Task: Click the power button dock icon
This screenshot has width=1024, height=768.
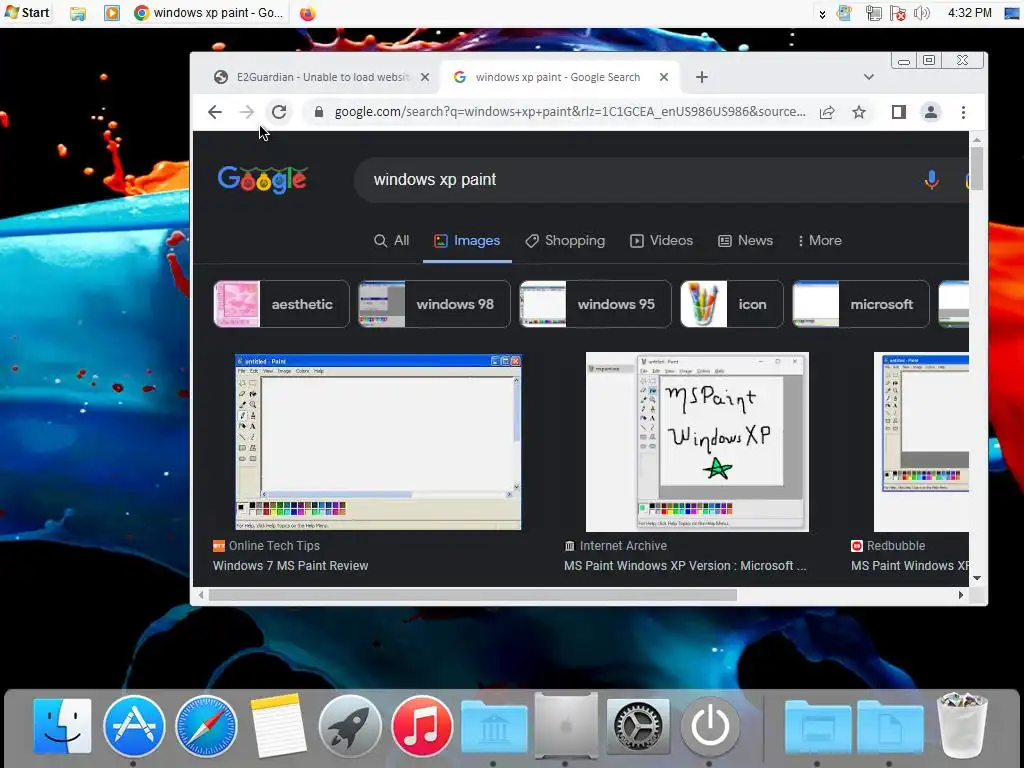Action: [710, 726]
